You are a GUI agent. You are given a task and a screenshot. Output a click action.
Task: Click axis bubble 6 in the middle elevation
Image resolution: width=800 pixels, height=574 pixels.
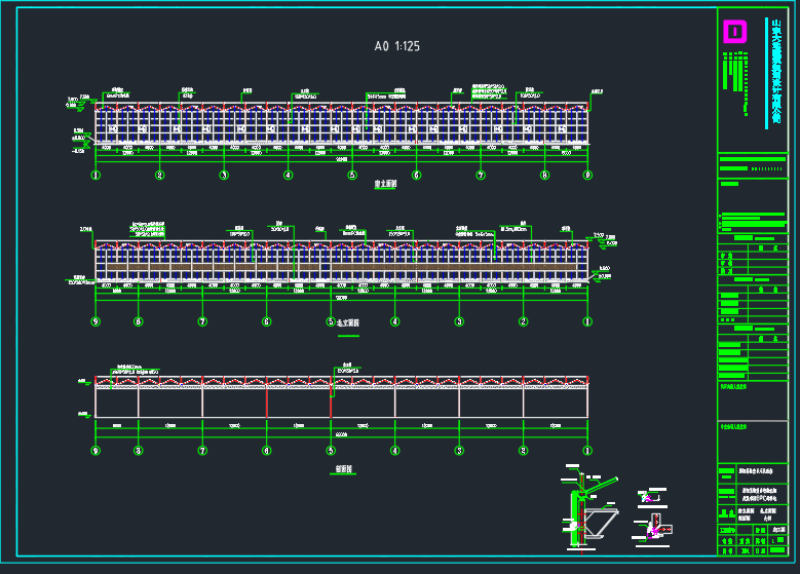266,322
